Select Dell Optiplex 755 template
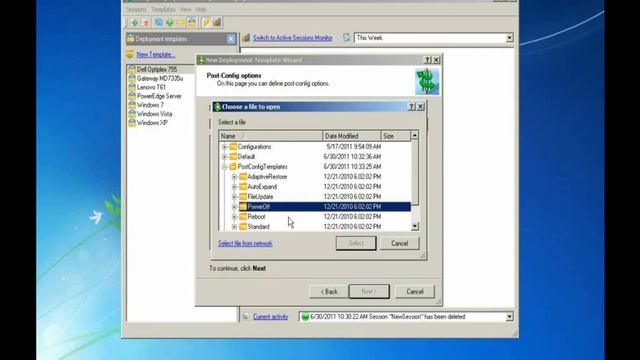This screenshot has width=640, height=360. click(x=157, y=69)
